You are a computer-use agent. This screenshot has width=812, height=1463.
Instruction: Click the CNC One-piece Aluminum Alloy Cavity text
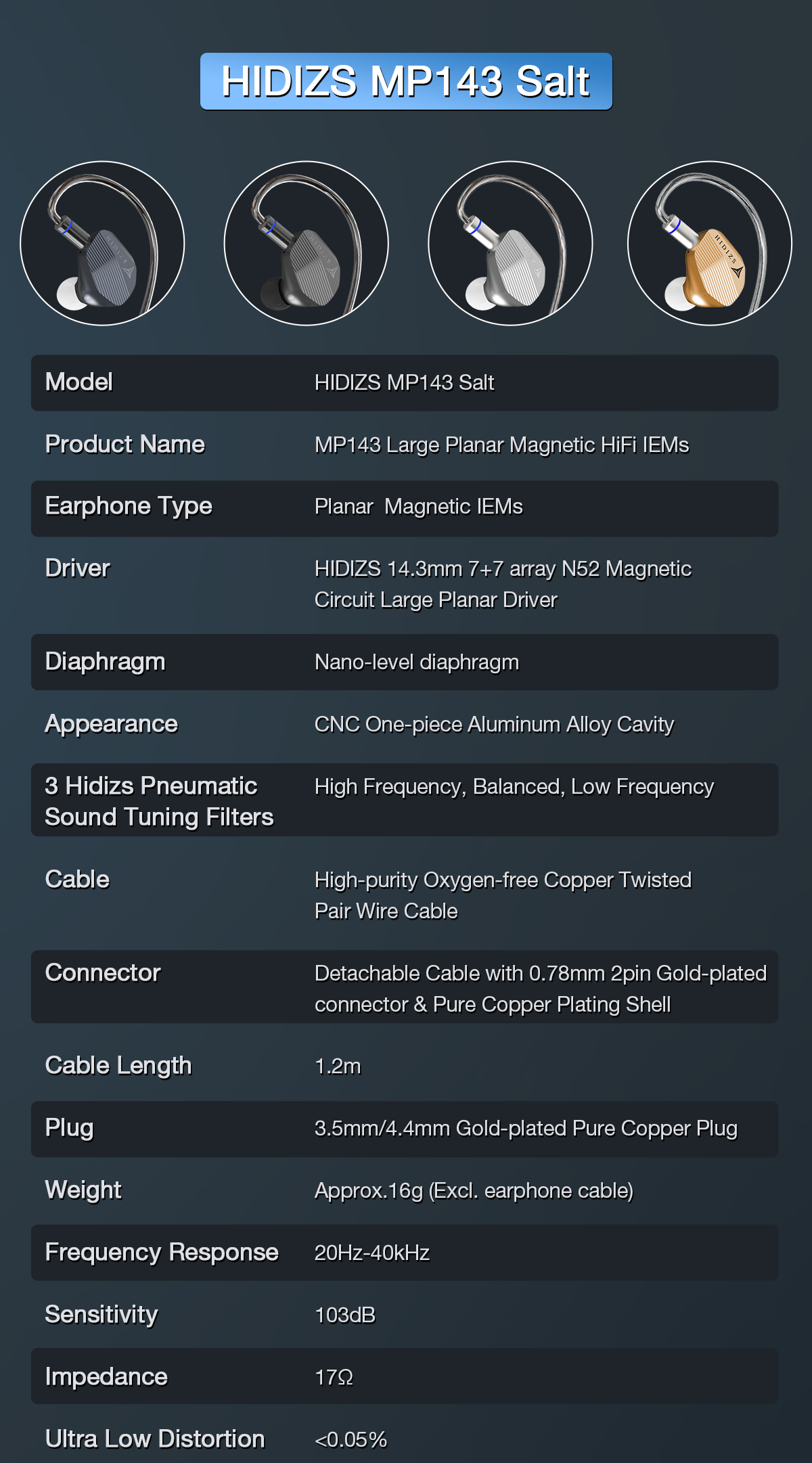click(494, 725)
